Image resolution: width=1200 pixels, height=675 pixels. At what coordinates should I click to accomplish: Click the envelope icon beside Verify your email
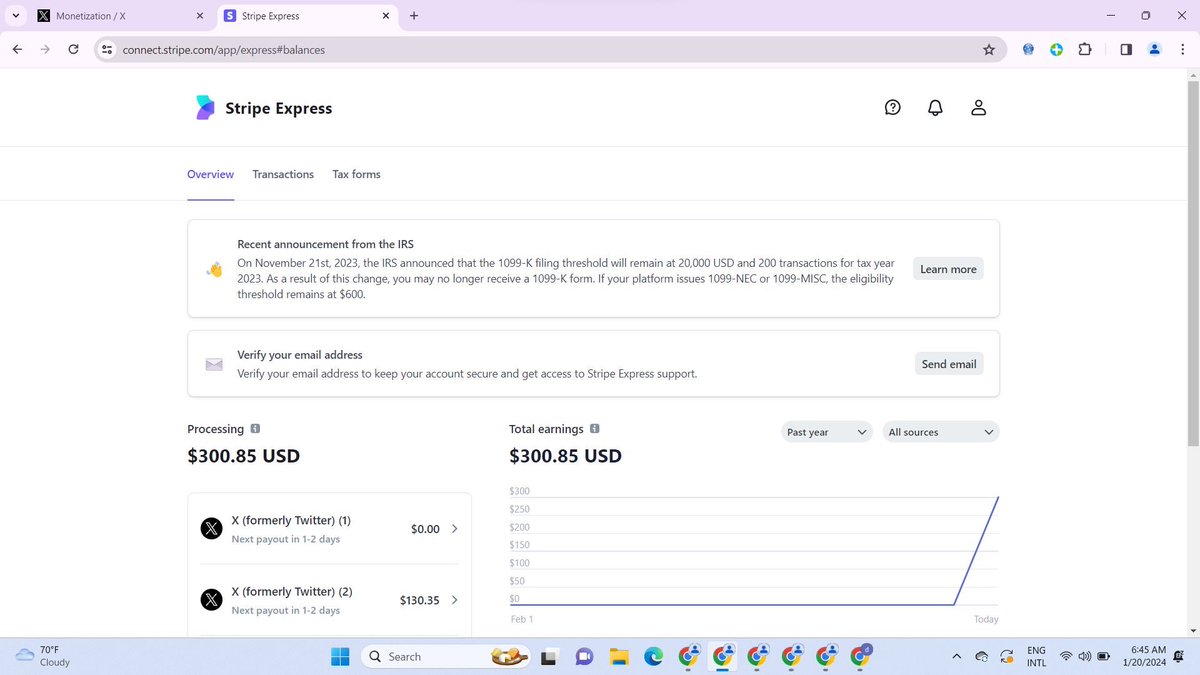pyautogui.click(x=214, y=364)
